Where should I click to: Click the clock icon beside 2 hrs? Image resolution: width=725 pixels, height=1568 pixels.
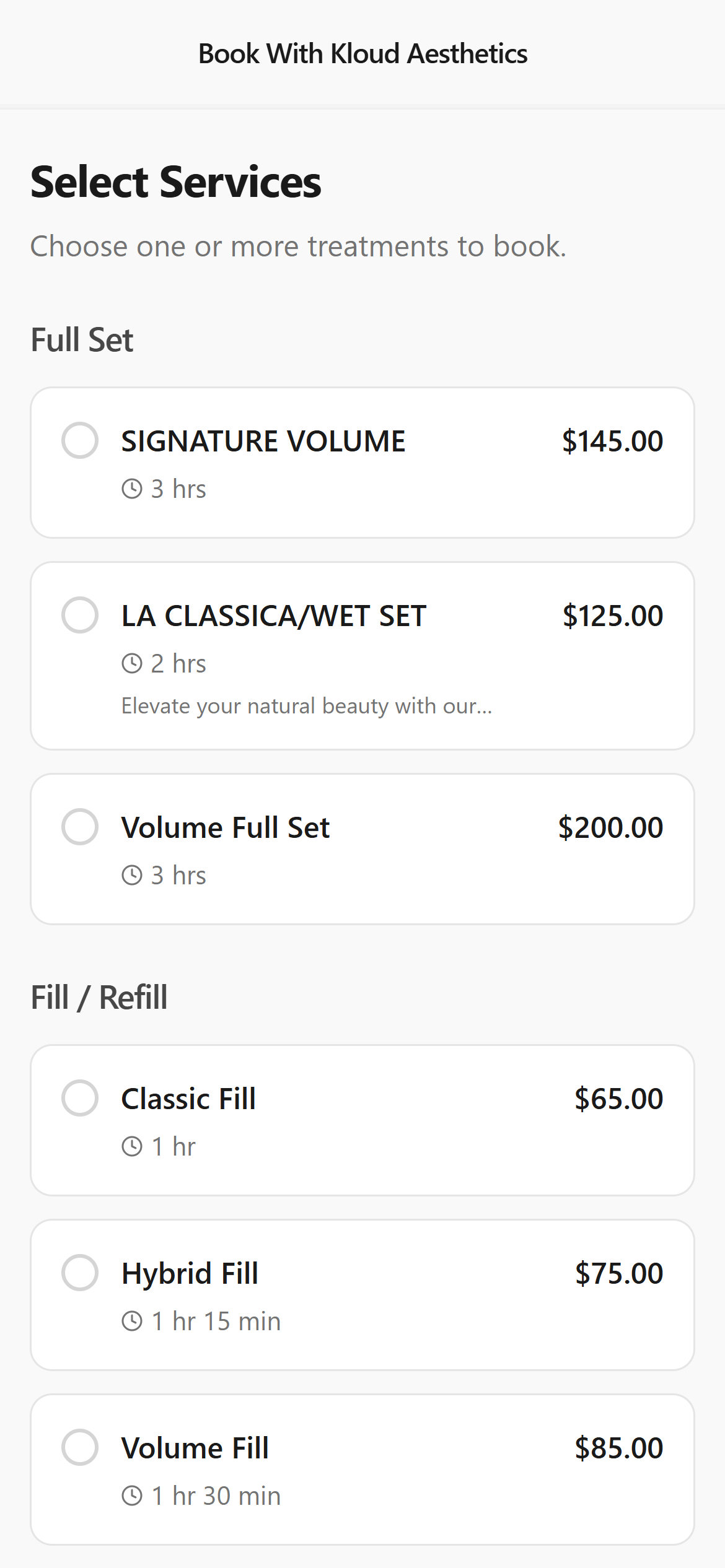(x=132, y=664)
